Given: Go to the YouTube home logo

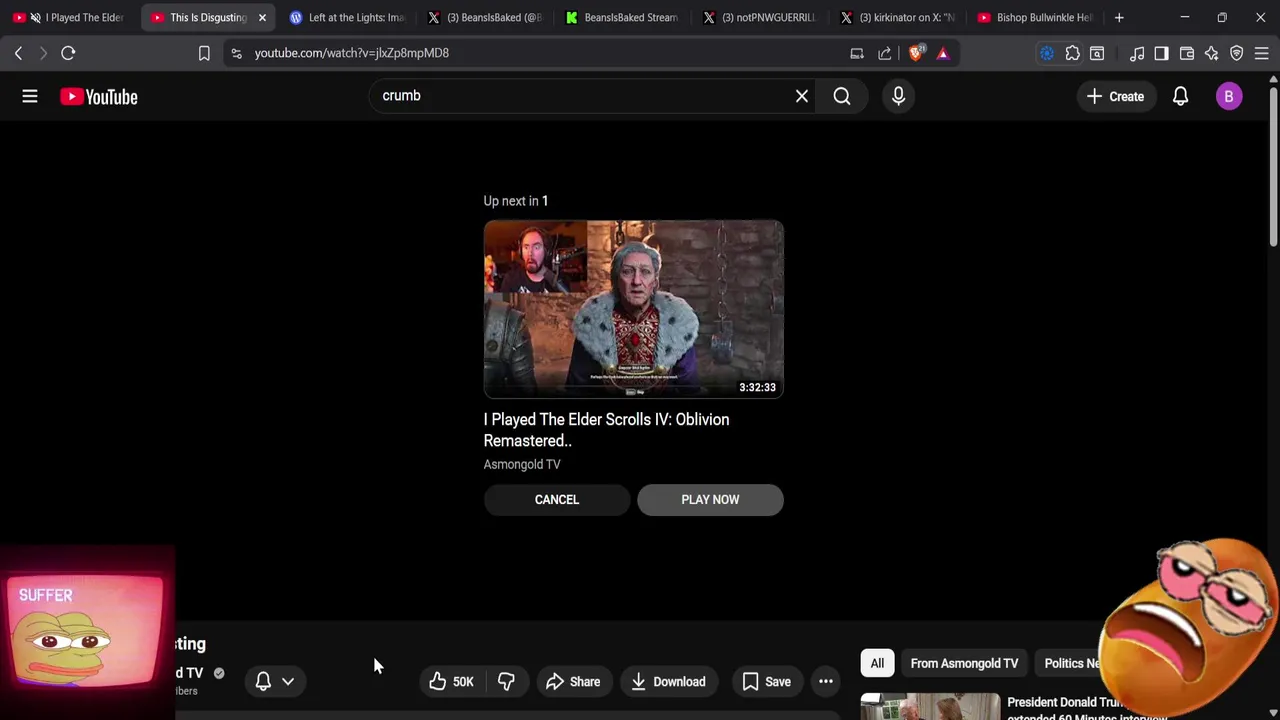Looking at the screenshot, I should [99, 96].
